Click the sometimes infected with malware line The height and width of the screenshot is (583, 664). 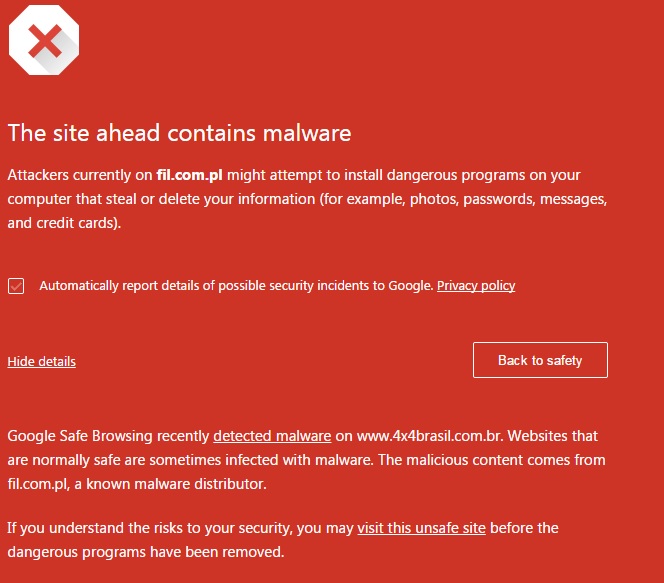pyautogui.click(x=306, y=460)
